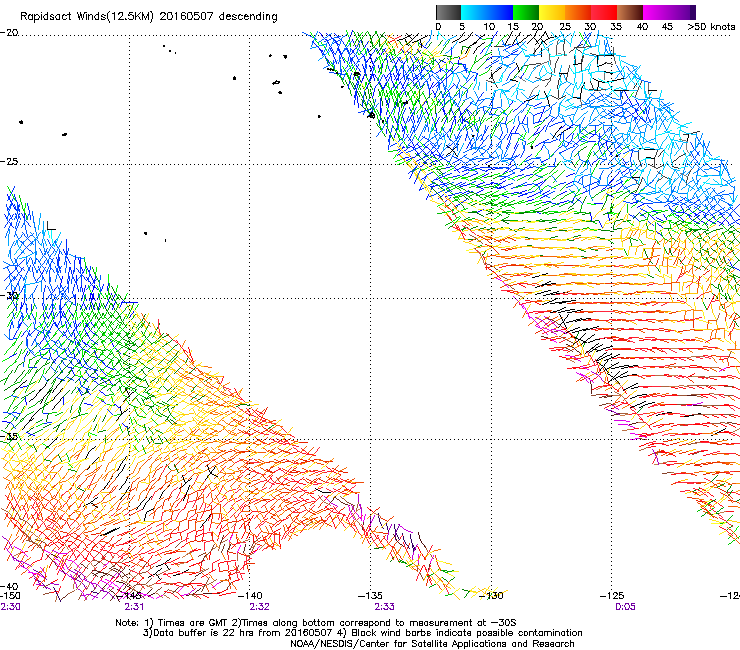Viewport: 740px width, 650px height.
Task: Click the '-125' longitude axis label
Action: pyautogui.click(x=612, y=596)
